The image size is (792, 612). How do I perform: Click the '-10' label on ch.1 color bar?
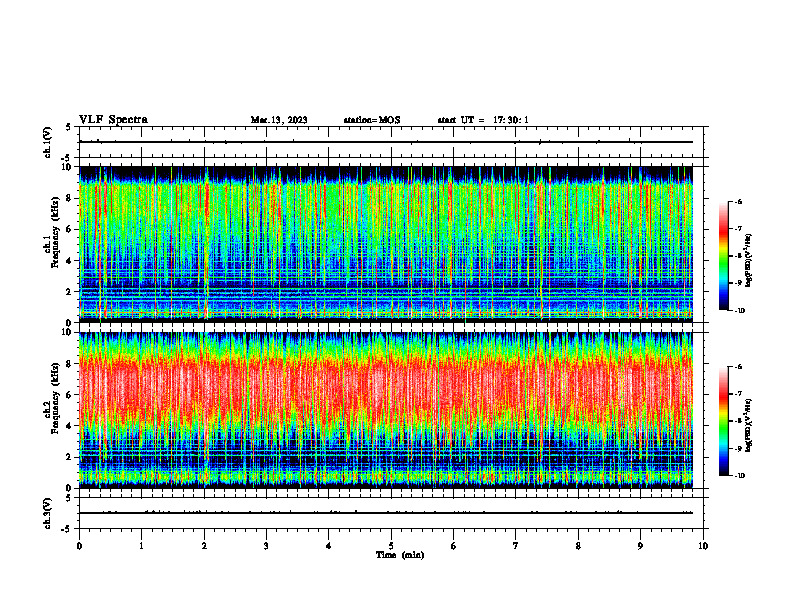(x=739, y=311)
